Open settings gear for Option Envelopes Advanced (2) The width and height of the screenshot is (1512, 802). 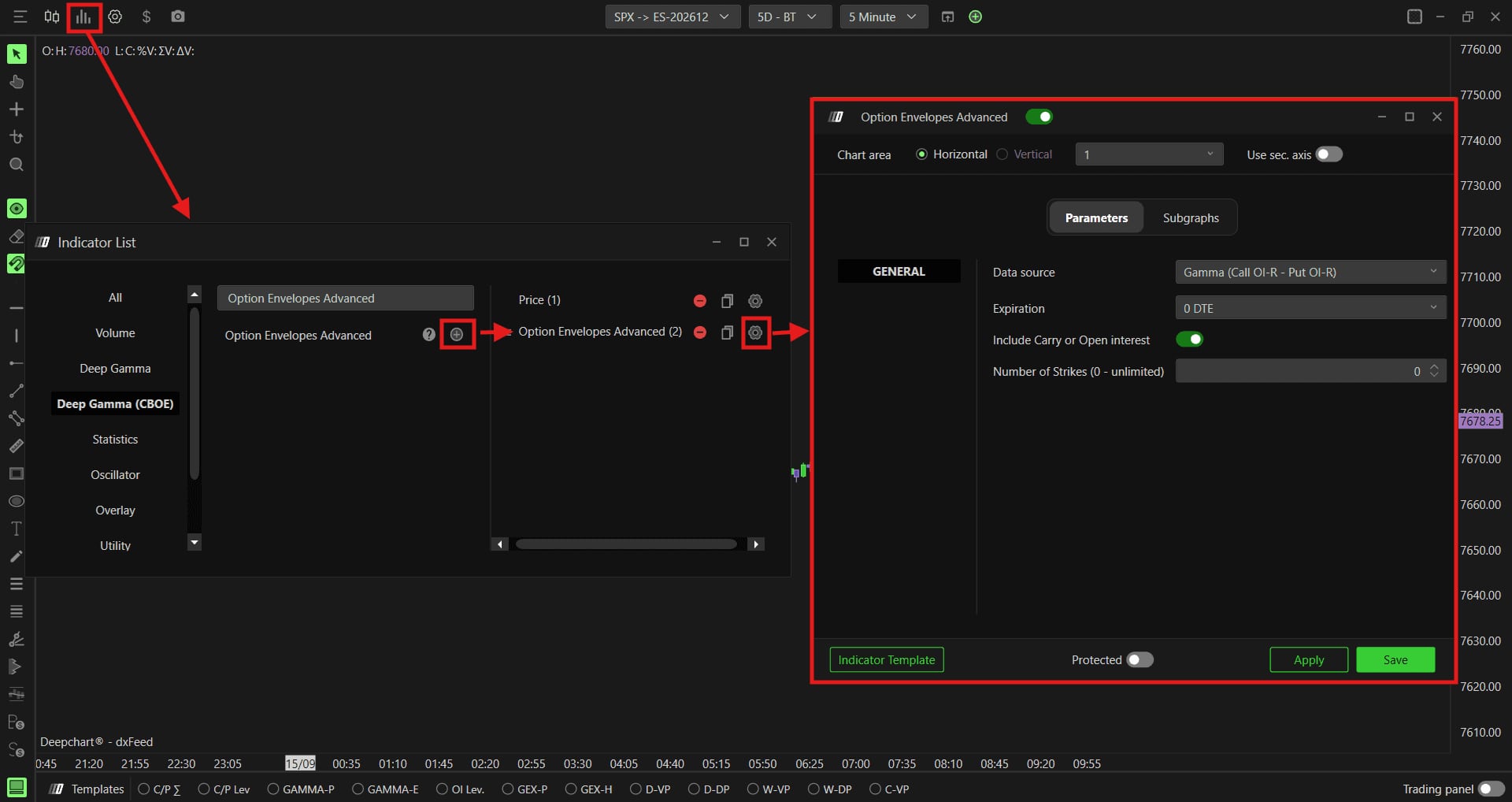click(x=755, y=332)
